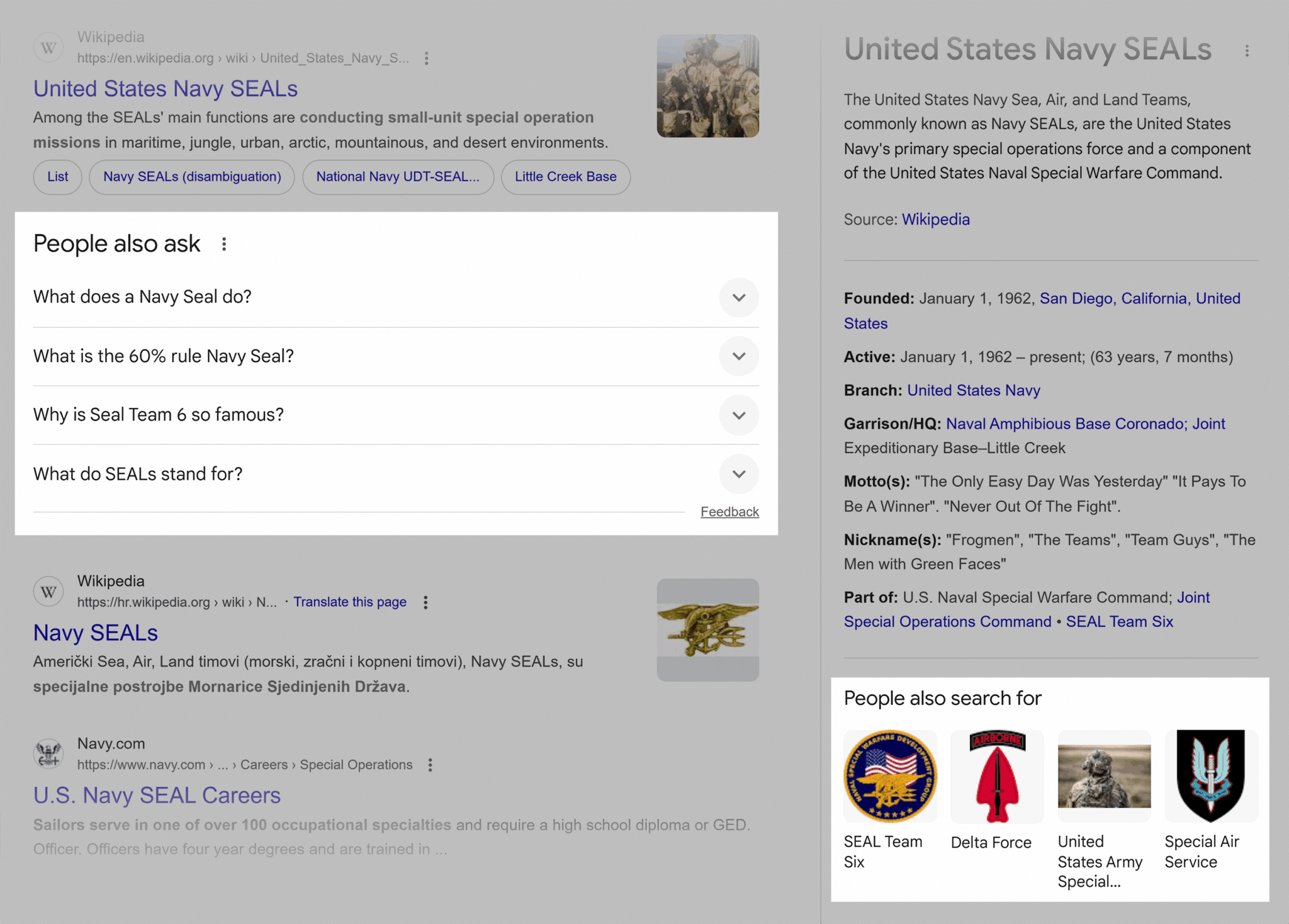Click the 'Delta Force' text label

point(991,843)
